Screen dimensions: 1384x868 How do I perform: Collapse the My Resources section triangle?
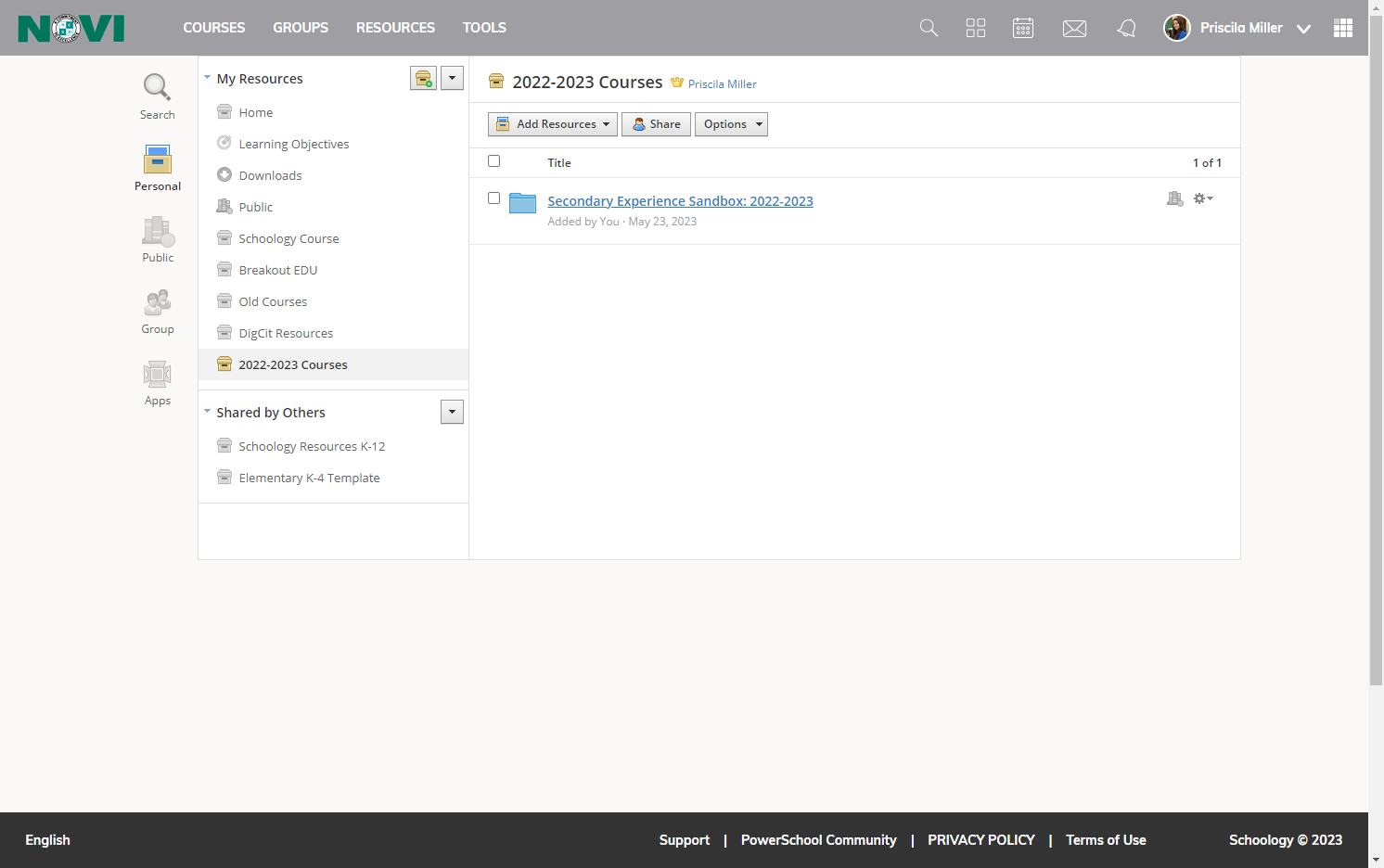pyautogui.click(x=208, y=78)
